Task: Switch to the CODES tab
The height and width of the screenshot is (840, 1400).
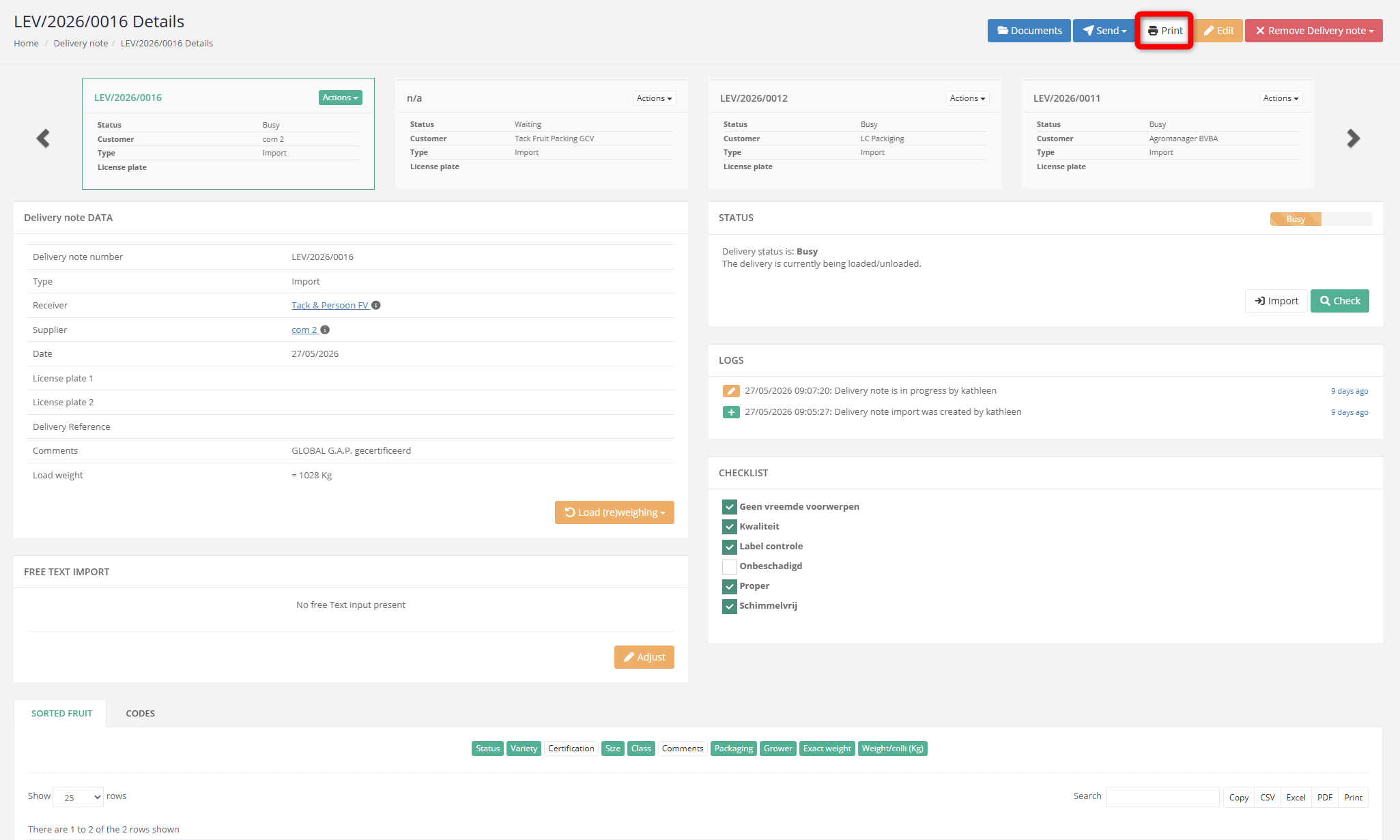Action: click(x=140, y=713)
